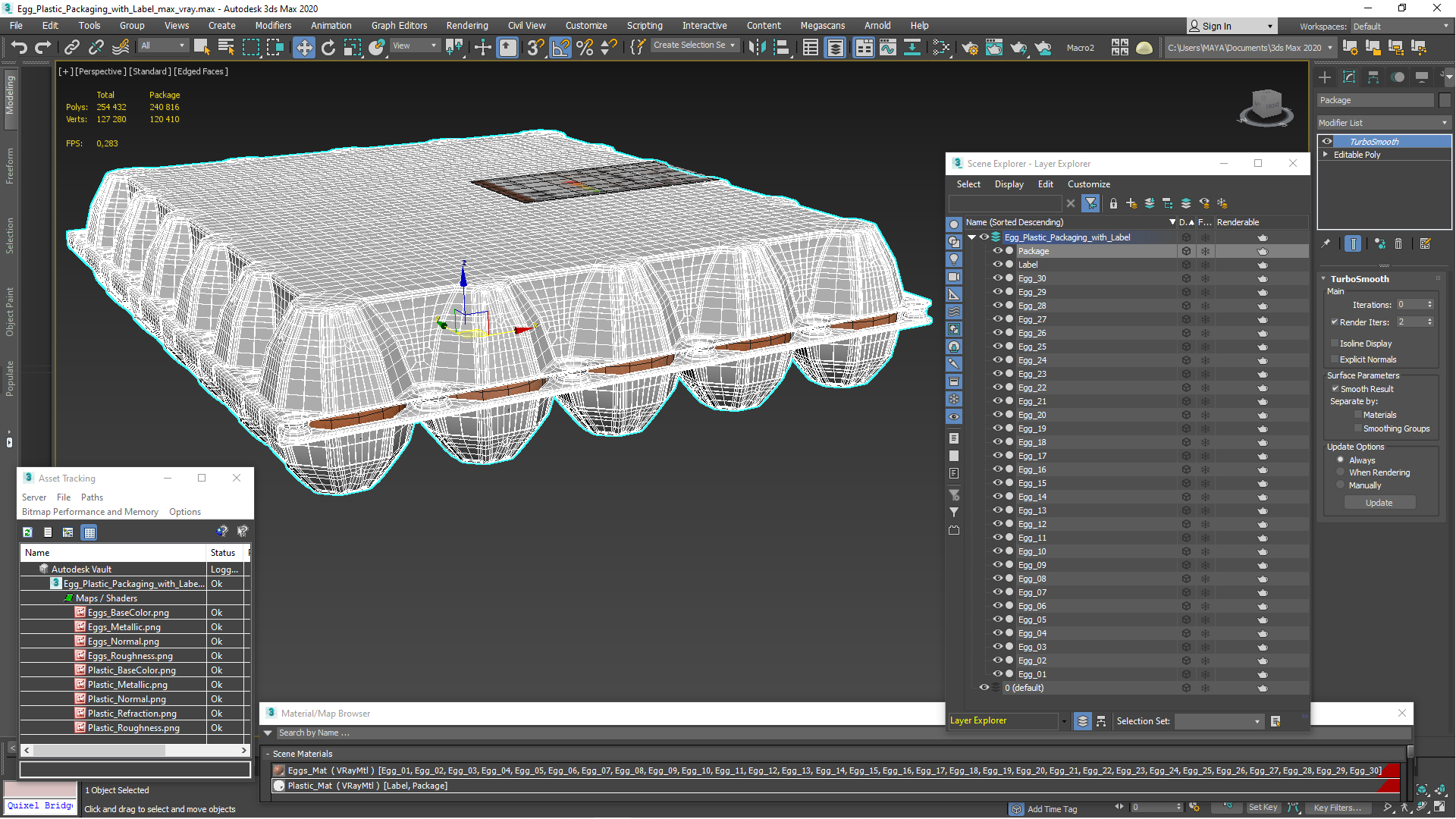Open the Create Selection Set dropdown
The height and width of the screenshot is (819, 1456).
tap(694, 45)
